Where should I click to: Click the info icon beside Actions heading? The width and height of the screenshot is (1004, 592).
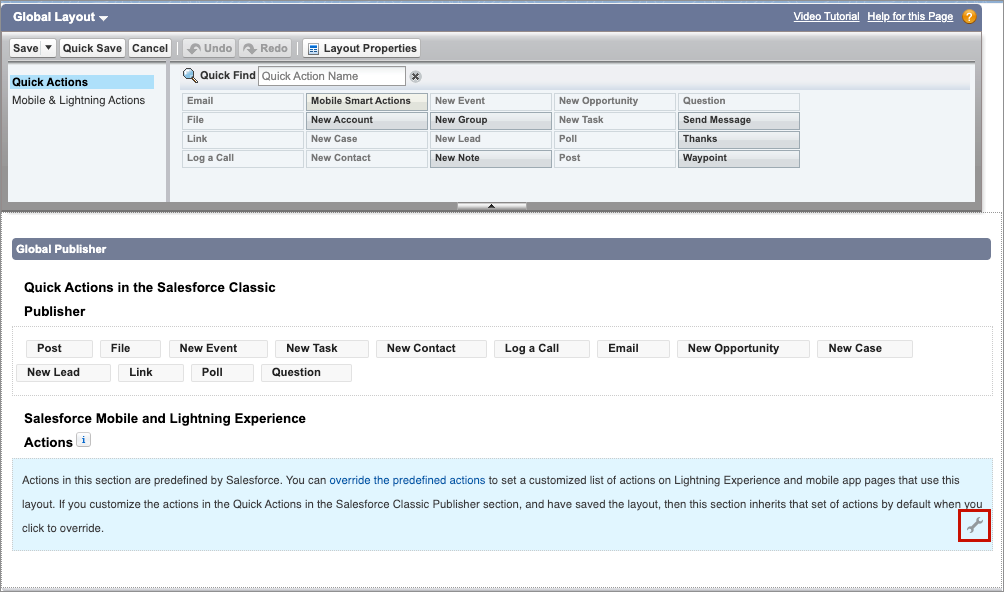(83, 440)
